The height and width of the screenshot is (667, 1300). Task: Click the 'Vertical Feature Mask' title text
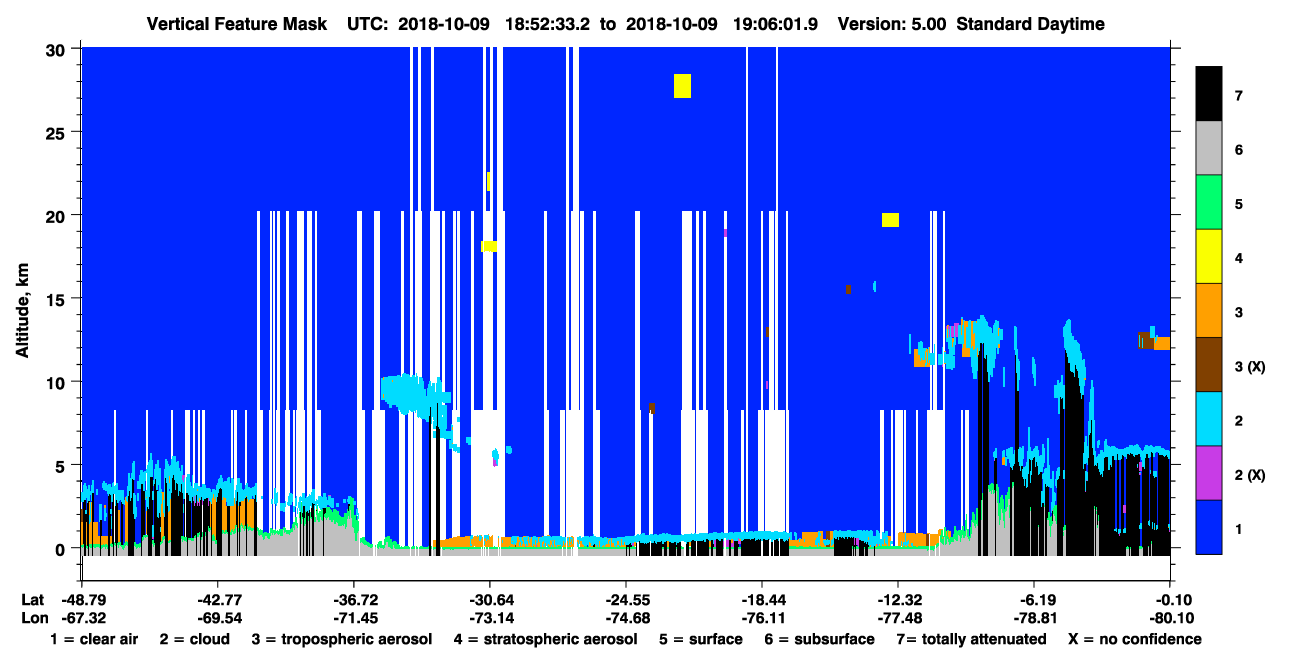coord(236,24)
